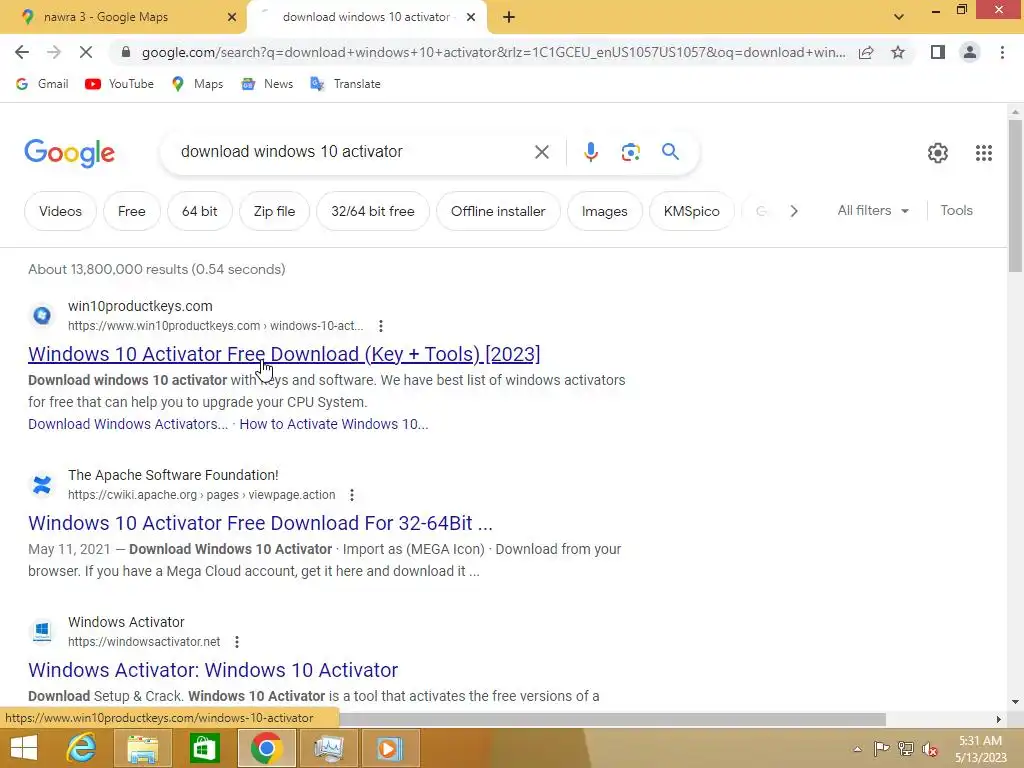Image resolution: width=1024 pixels, height=768 pixels.
Task: Apply the 64 bit filter chip
Action: (x=200, y=211)
